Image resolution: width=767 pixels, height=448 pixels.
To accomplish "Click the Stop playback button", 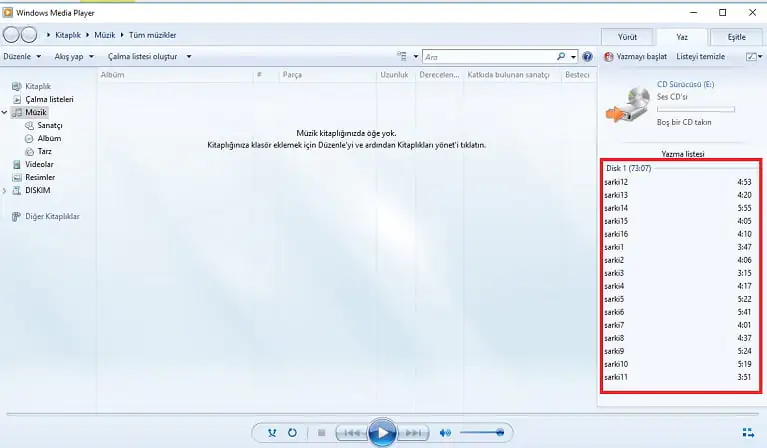I will (x=321, y=433).
